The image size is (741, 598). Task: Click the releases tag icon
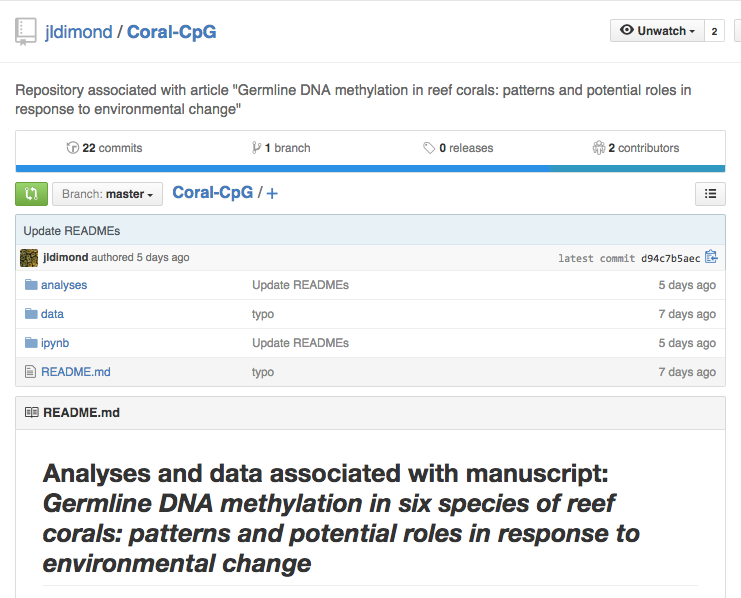pyautogui.click(x=429, y=148)
